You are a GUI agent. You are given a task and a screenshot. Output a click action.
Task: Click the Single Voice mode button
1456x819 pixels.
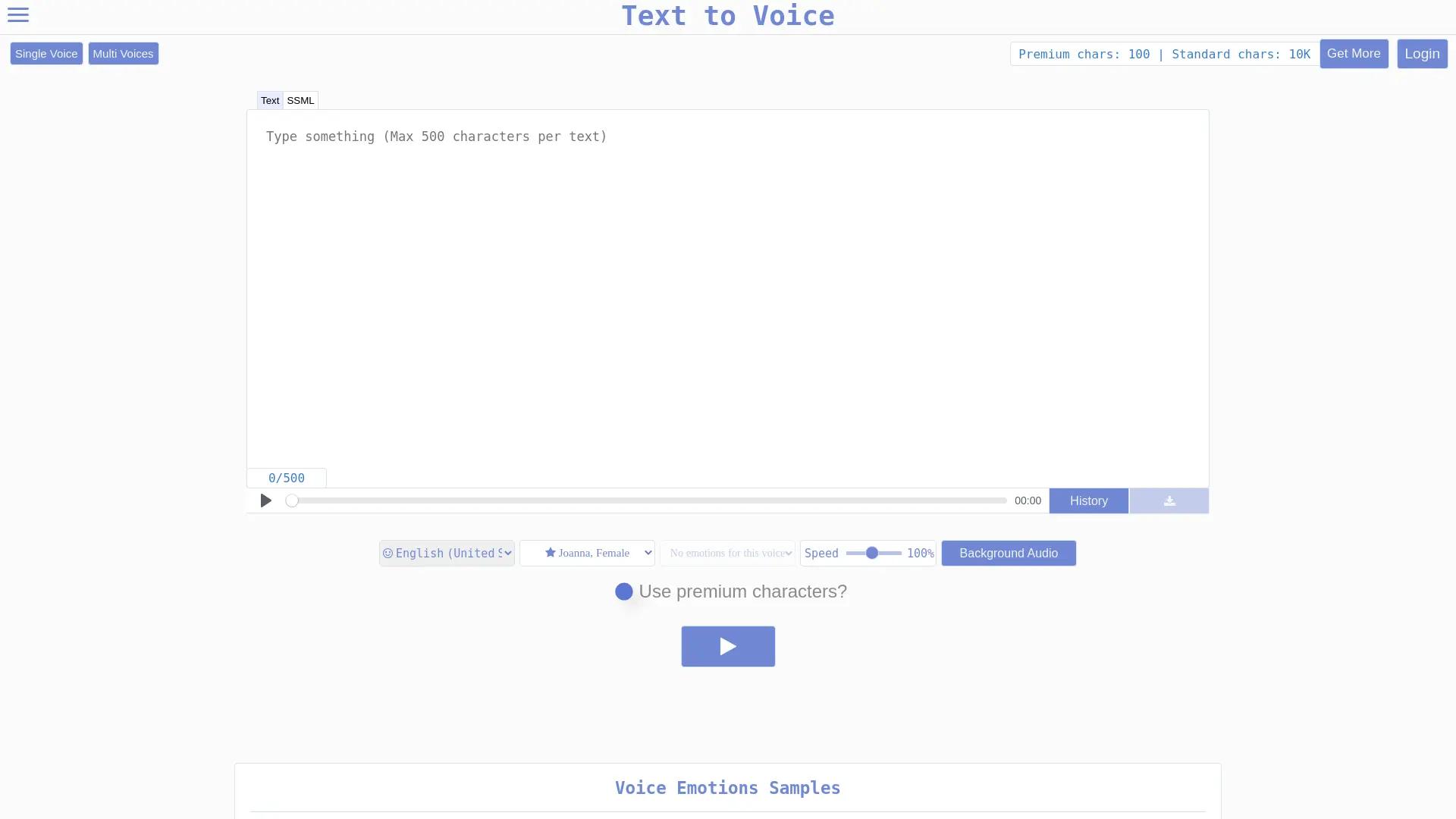tap(45, 53)
